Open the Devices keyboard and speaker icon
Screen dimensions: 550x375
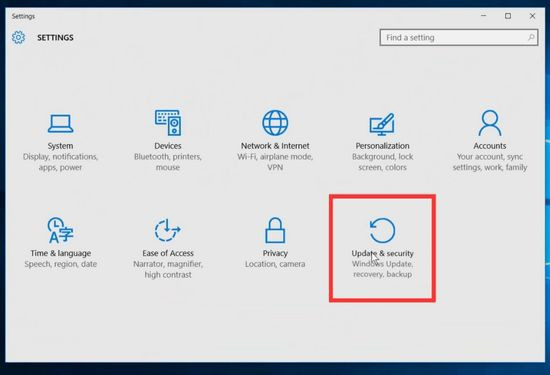(x=168, y=123)
